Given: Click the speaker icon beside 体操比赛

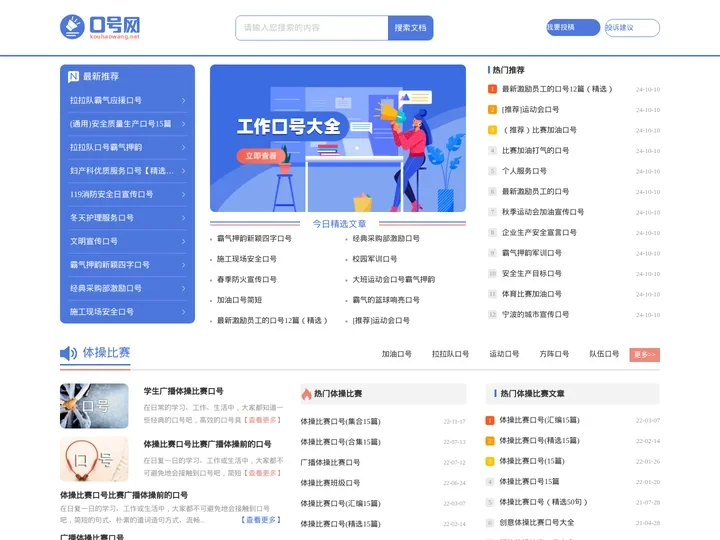Looking at the screenshot, I should [x=68, y=353].
